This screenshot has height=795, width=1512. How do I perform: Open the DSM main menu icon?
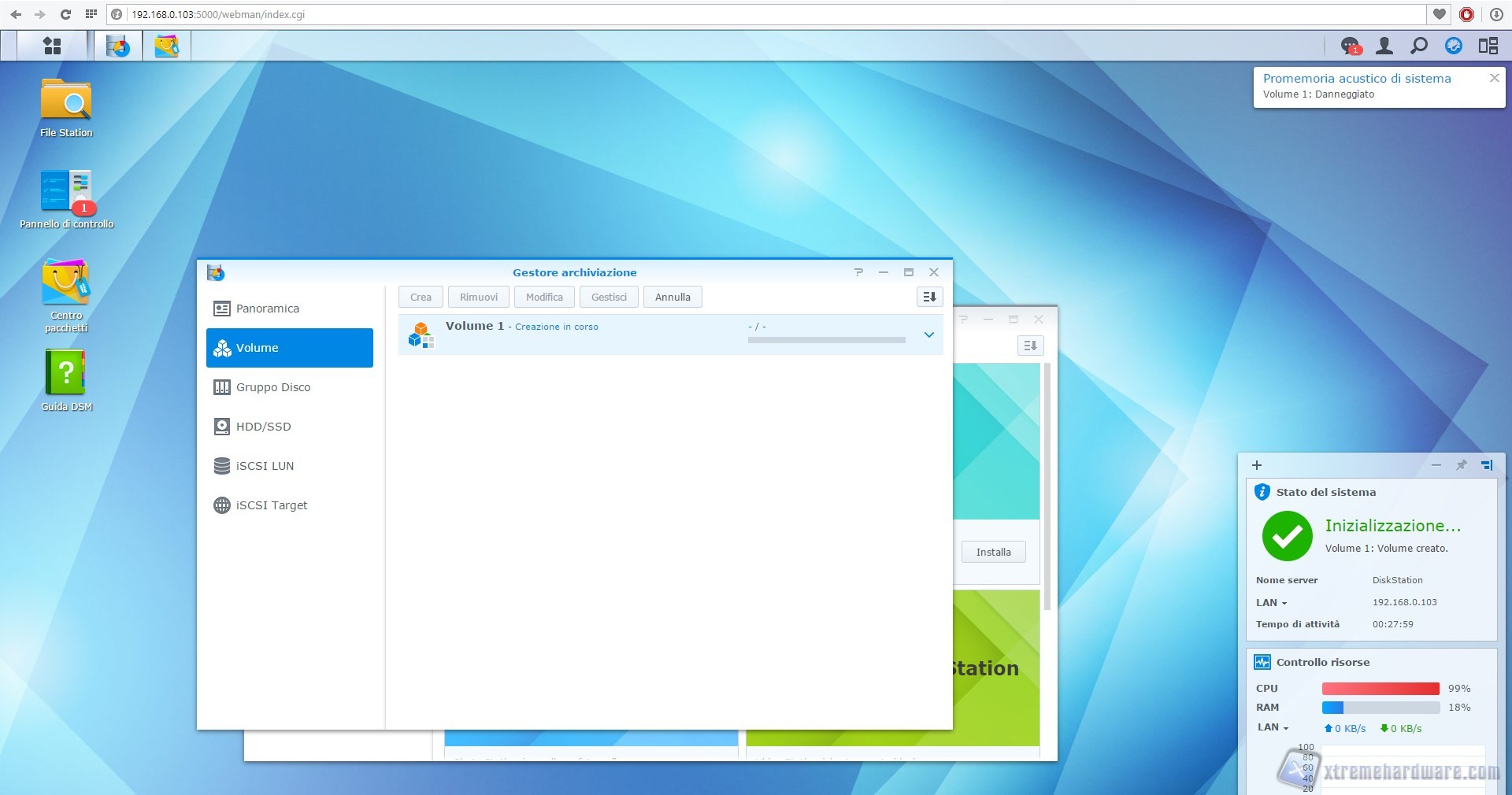click(52, 46)
